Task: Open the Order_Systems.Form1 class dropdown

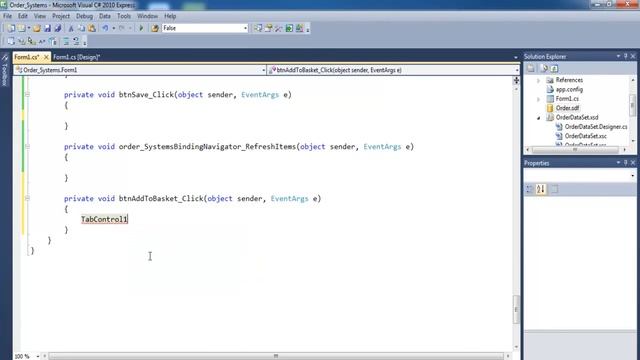Action: [140, 70]
